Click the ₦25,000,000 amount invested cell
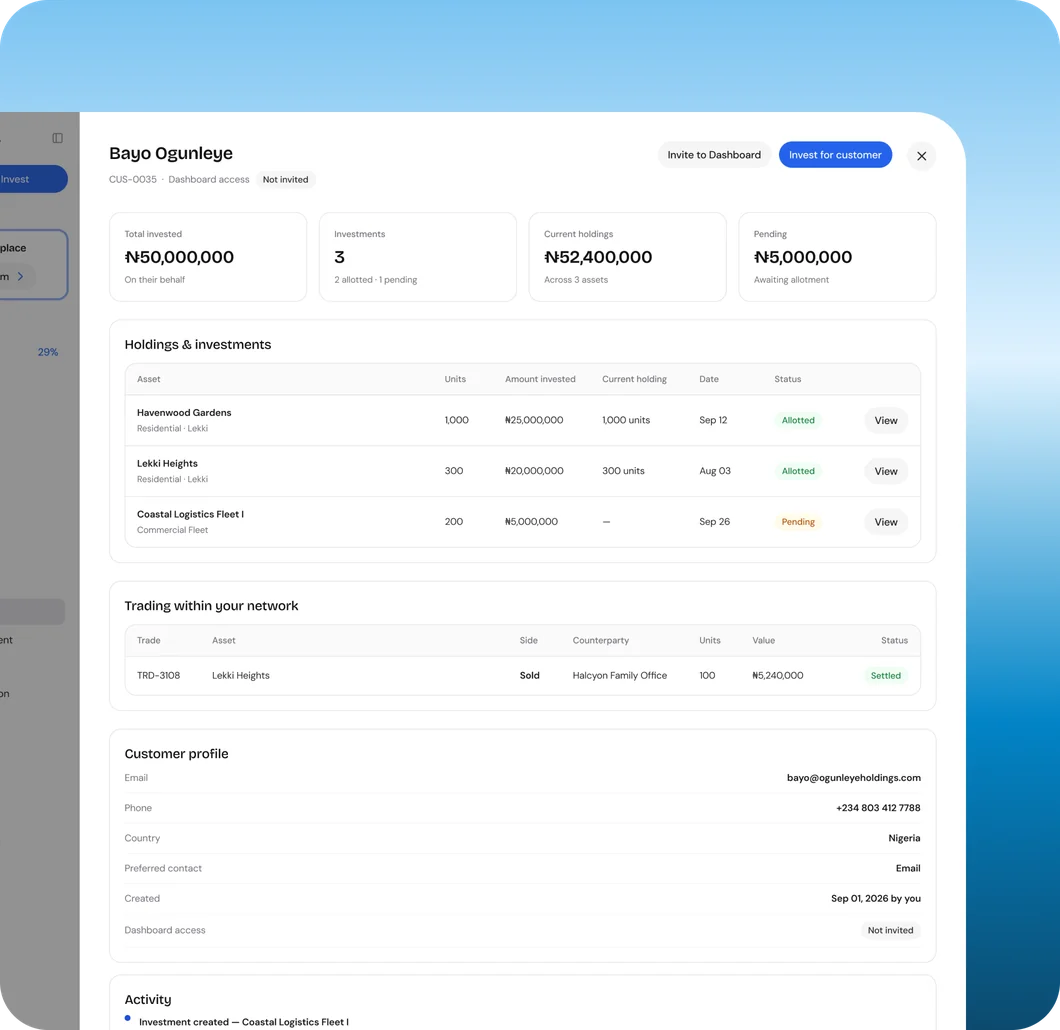 [534, 420]
